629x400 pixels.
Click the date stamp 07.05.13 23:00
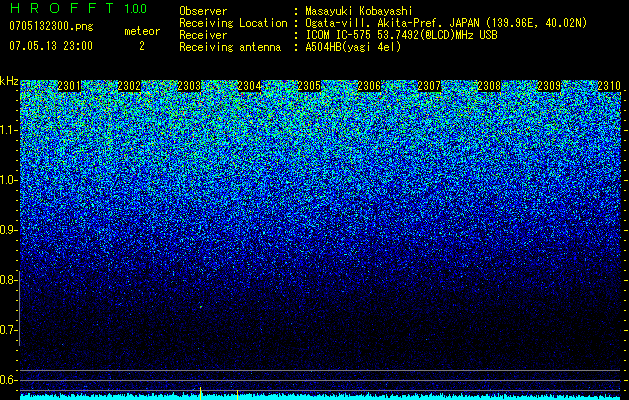pyautogui.click(x=51, y=45)
